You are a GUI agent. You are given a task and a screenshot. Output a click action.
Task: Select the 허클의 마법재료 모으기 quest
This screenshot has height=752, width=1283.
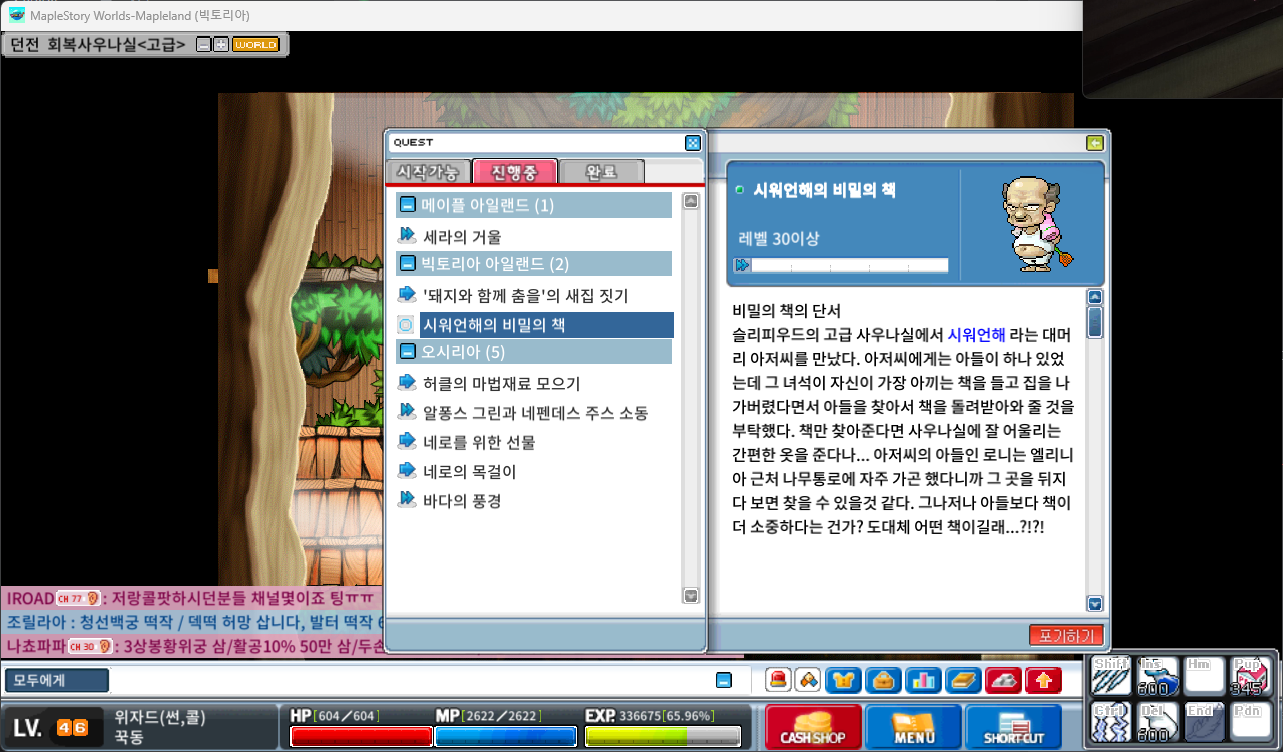click(501, 384)
